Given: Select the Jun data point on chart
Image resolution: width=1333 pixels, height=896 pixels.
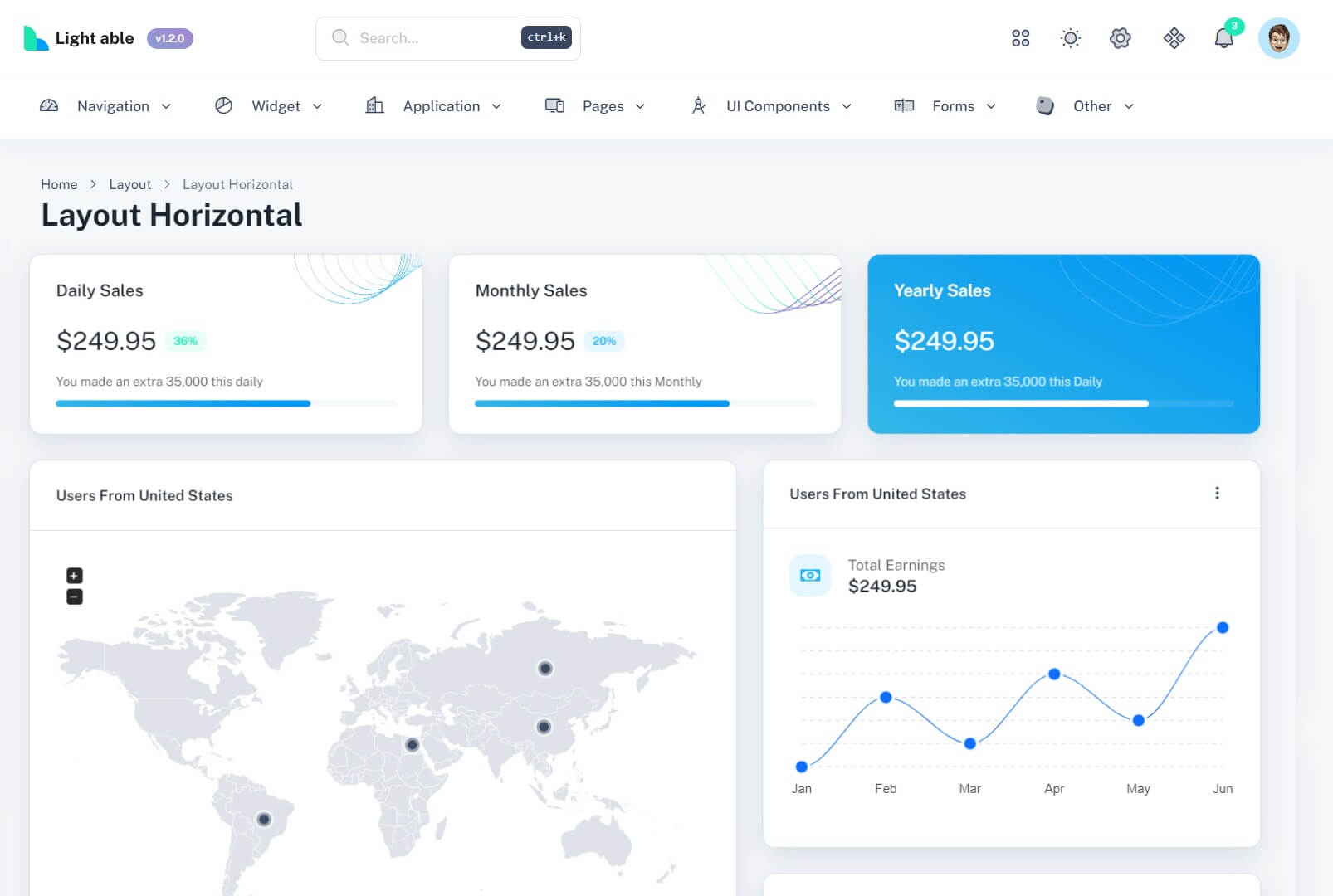Looking at the screenshot, I should 1222,628.
